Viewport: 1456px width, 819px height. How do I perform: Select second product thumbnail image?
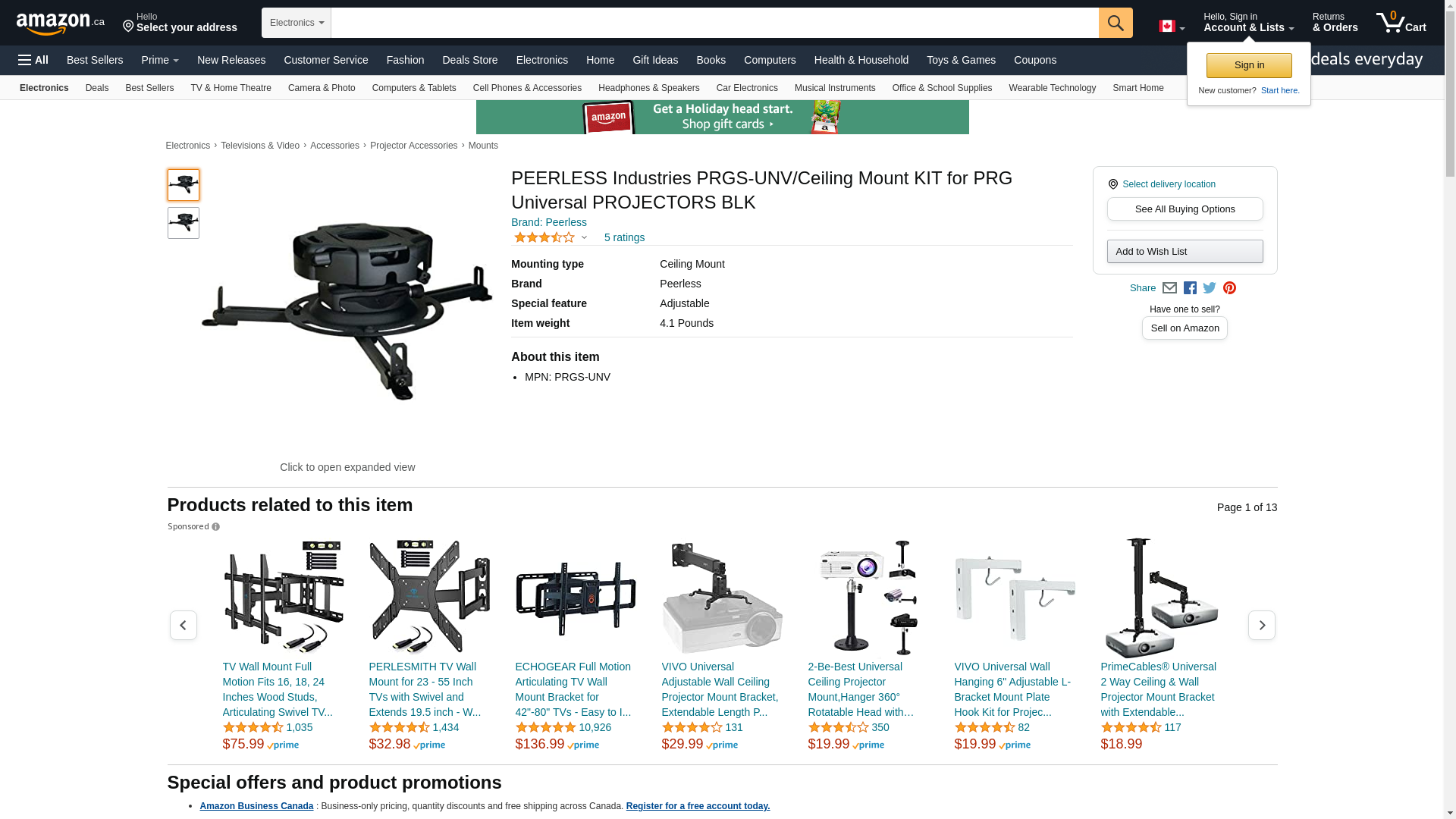point(184,223)
